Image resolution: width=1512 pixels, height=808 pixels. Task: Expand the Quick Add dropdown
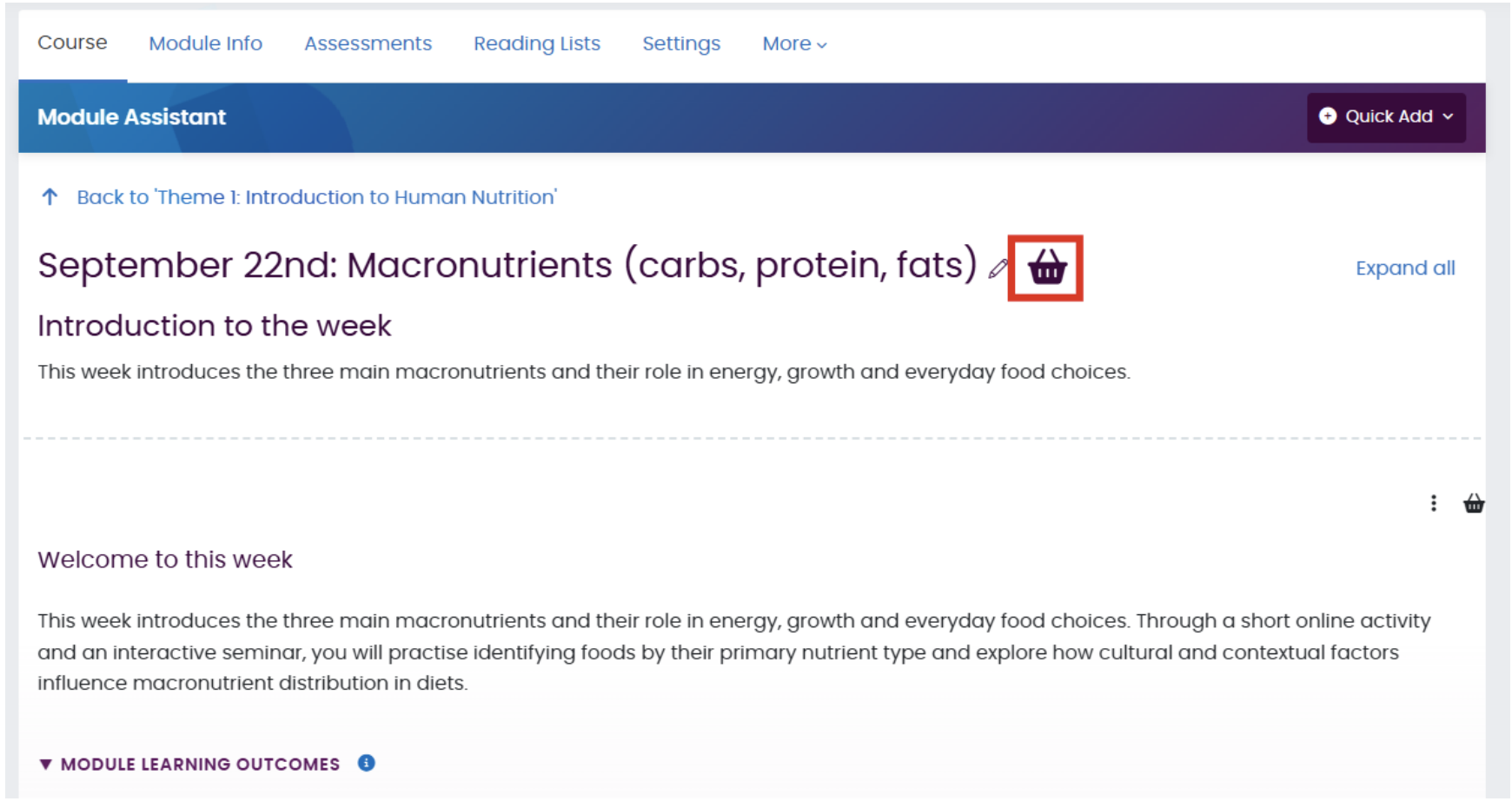click(x=1386, y=116)
